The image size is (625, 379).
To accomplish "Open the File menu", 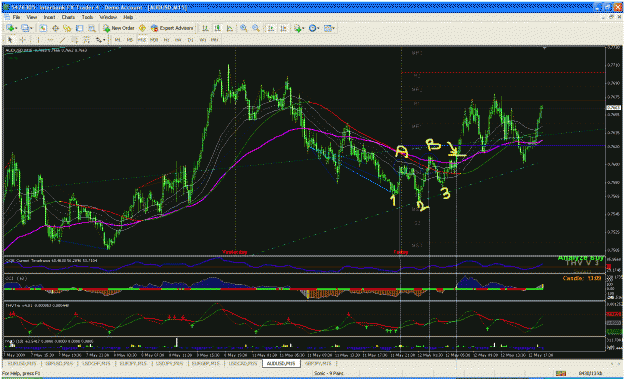I will coord(16,18).
